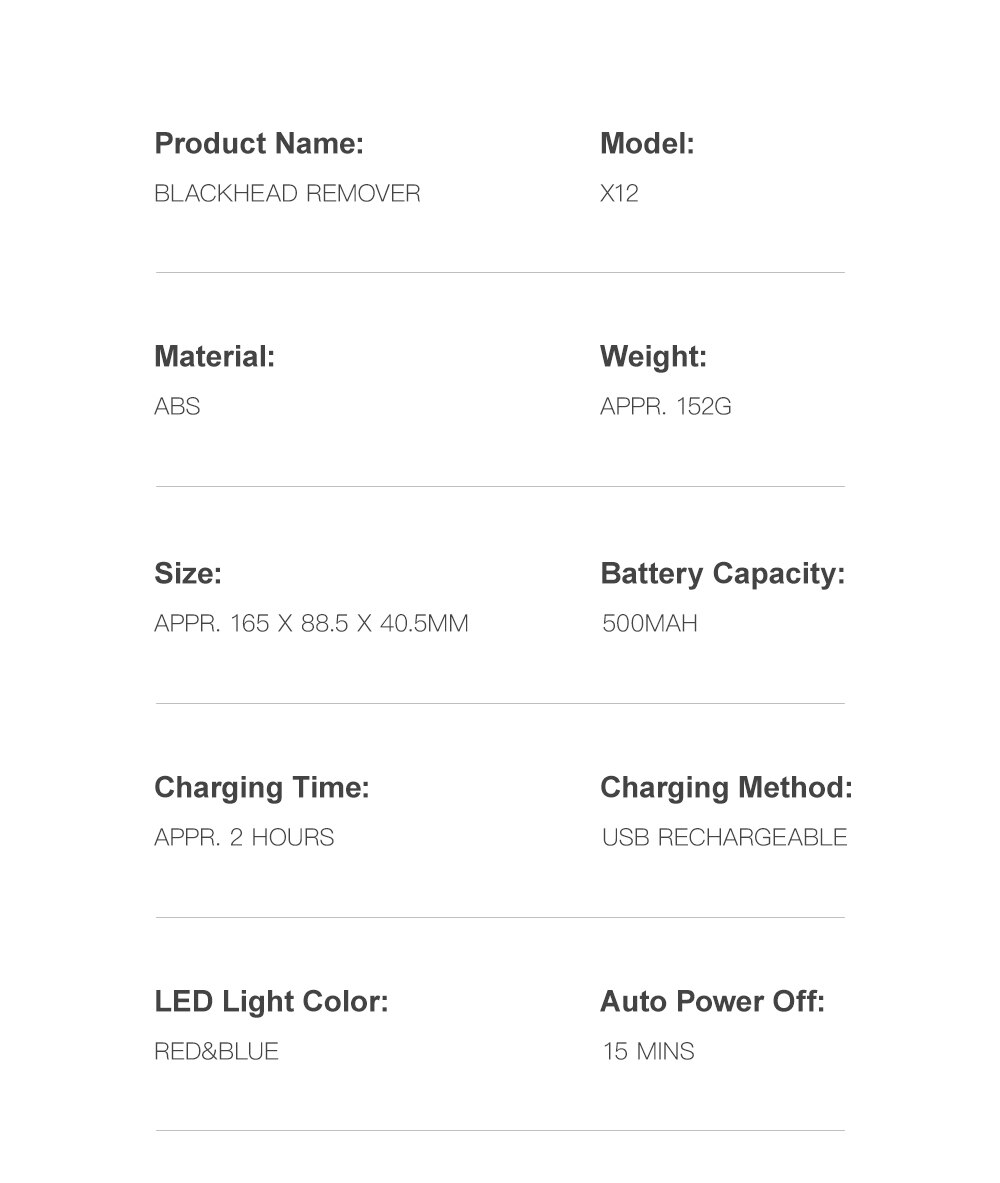Screen dimensions: 1000x1183
Task: Click the Charging Method heading
Action: (726, 788)
